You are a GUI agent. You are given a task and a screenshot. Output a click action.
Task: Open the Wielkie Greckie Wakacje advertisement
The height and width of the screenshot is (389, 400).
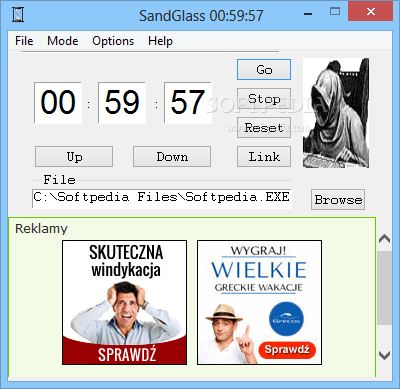[259, 302]
